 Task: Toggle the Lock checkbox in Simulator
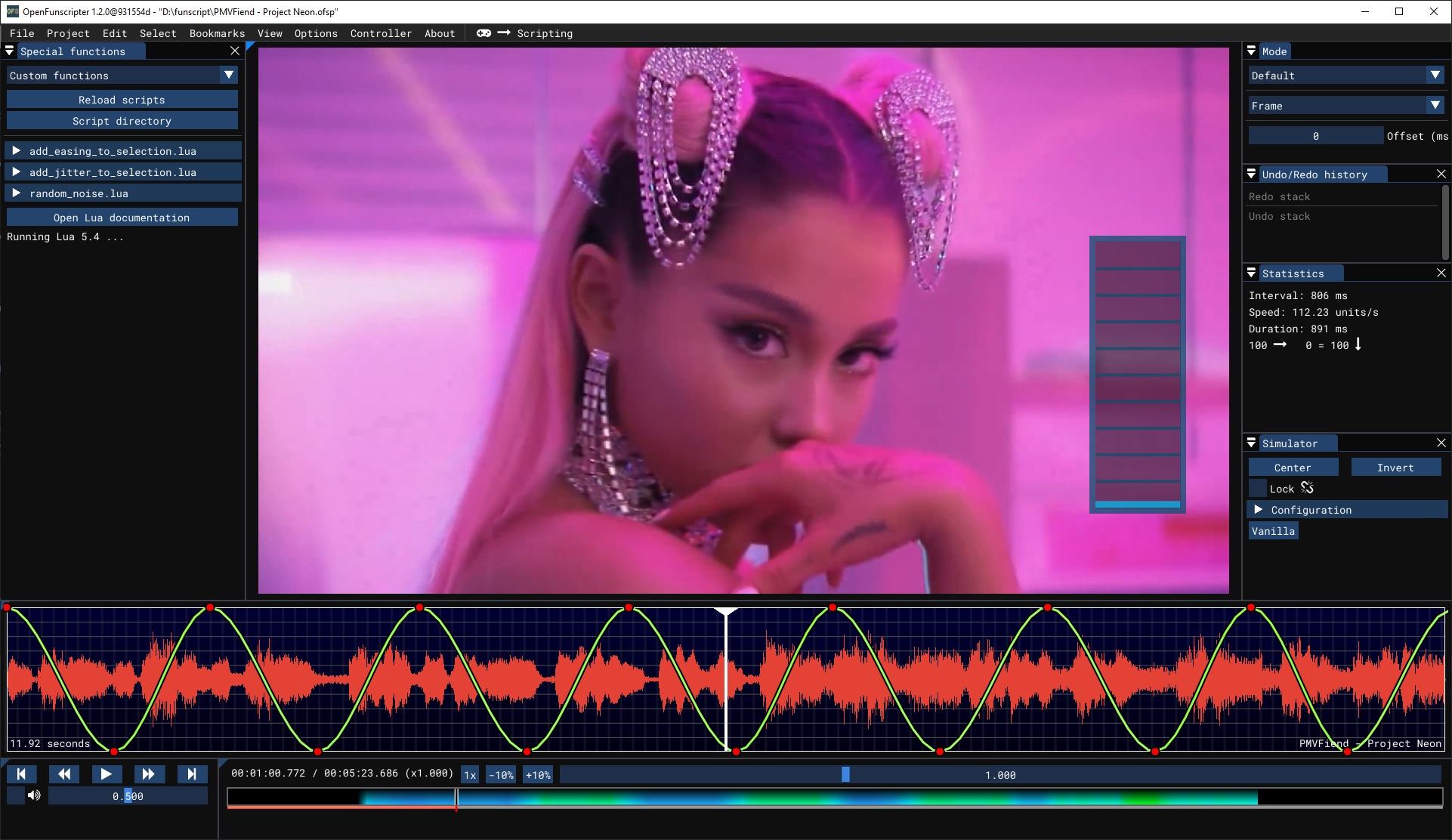1258,489
